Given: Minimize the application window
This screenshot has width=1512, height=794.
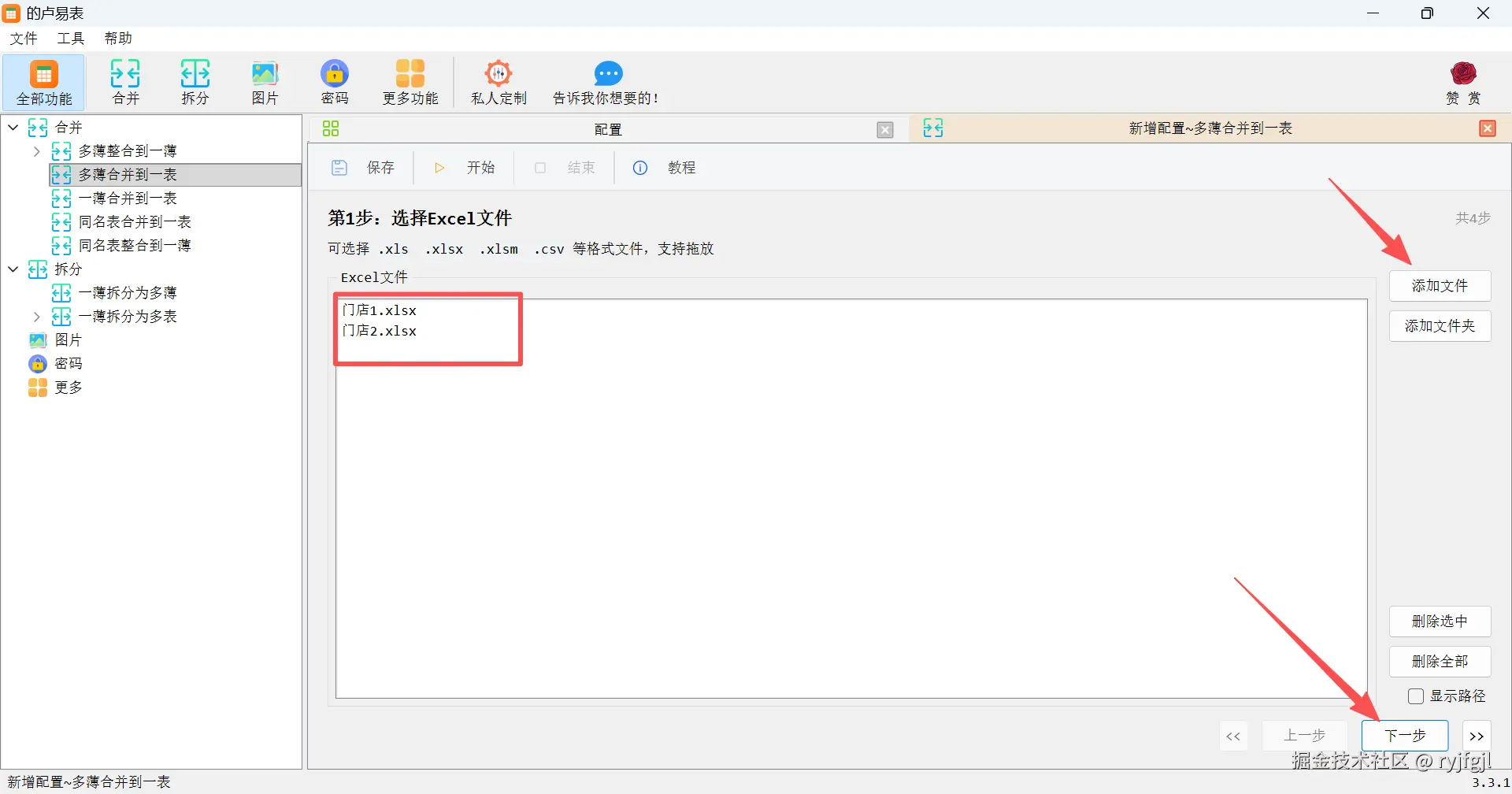Looking at the screenshot, I should [x=1373, y=13].
